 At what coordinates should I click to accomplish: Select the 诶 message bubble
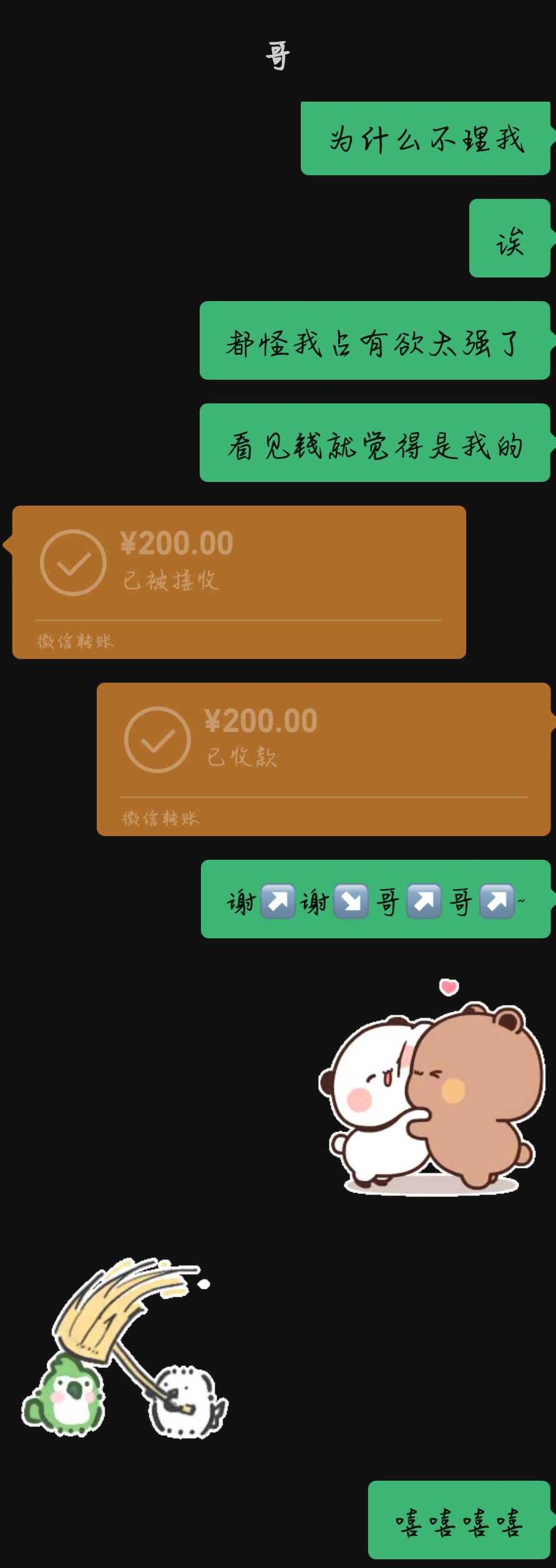coord(510,238)
